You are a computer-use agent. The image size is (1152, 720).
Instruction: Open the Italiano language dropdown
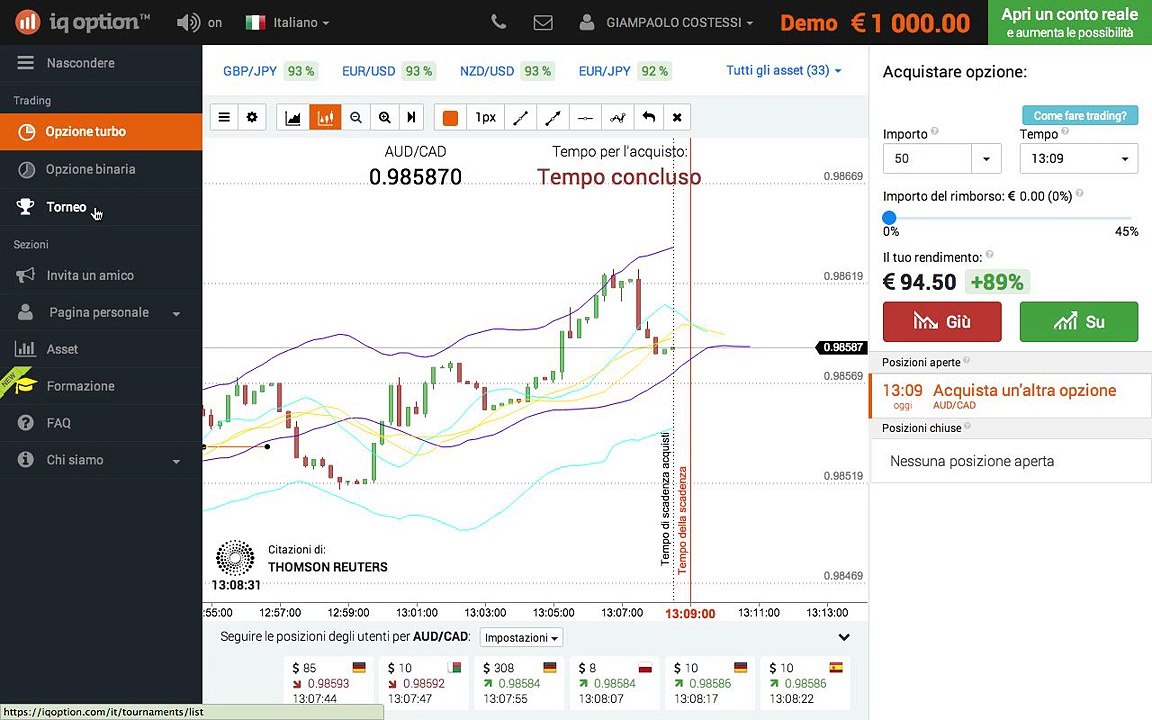(x=287, y=23)
